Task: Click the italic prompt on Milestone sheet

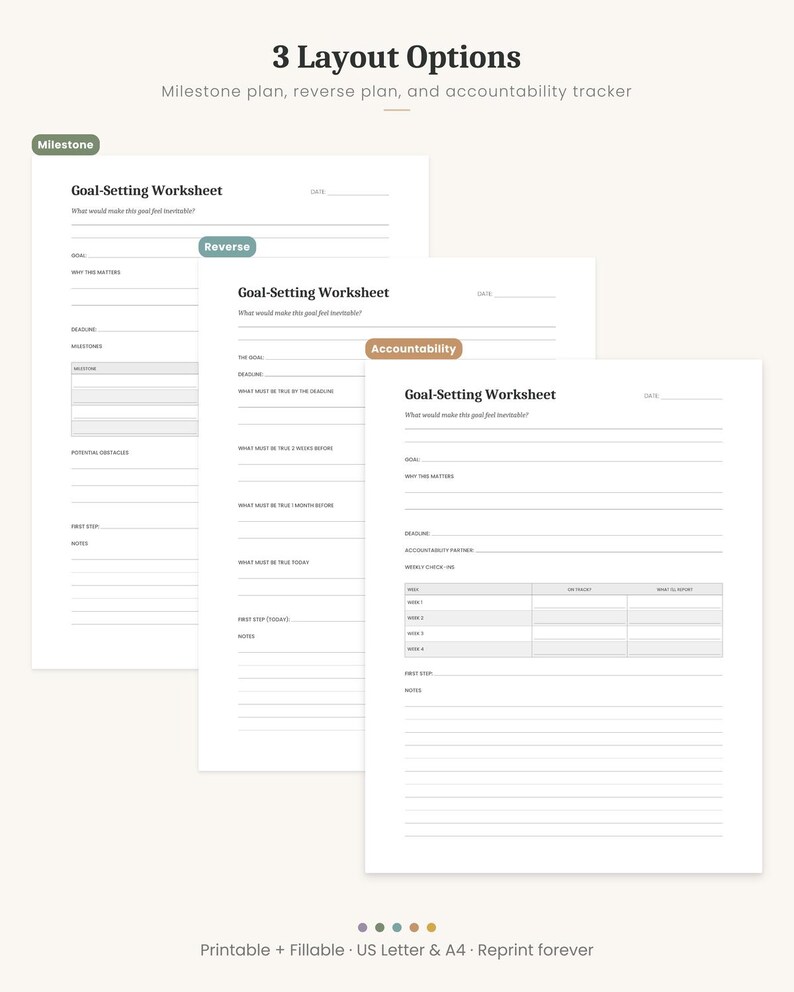Action: click(x=133, y=211)
